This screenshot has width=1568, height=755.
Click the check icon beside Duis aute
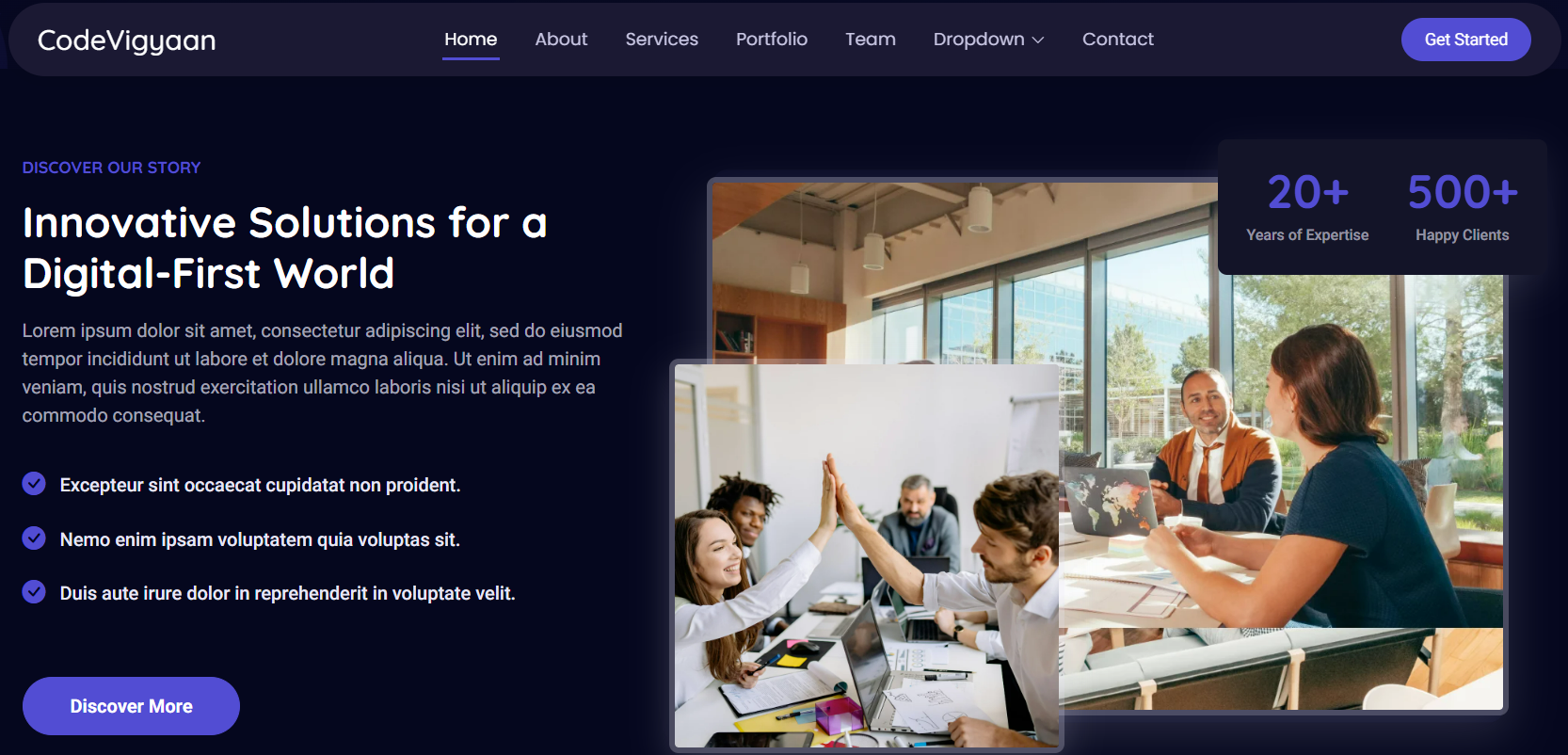tap(34, 592)
